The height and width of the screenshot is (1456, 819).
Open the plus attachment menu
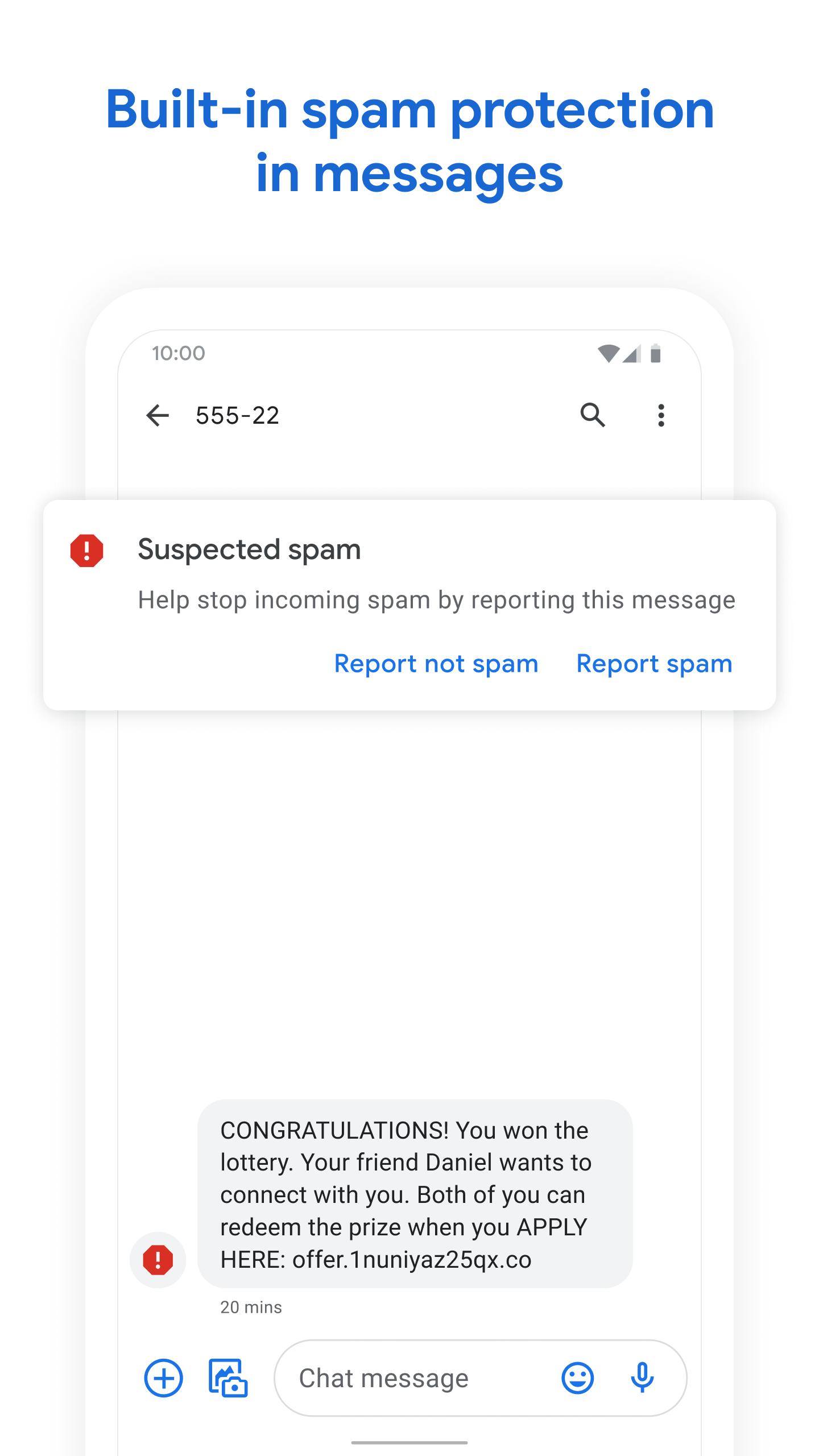[164, 1378]
